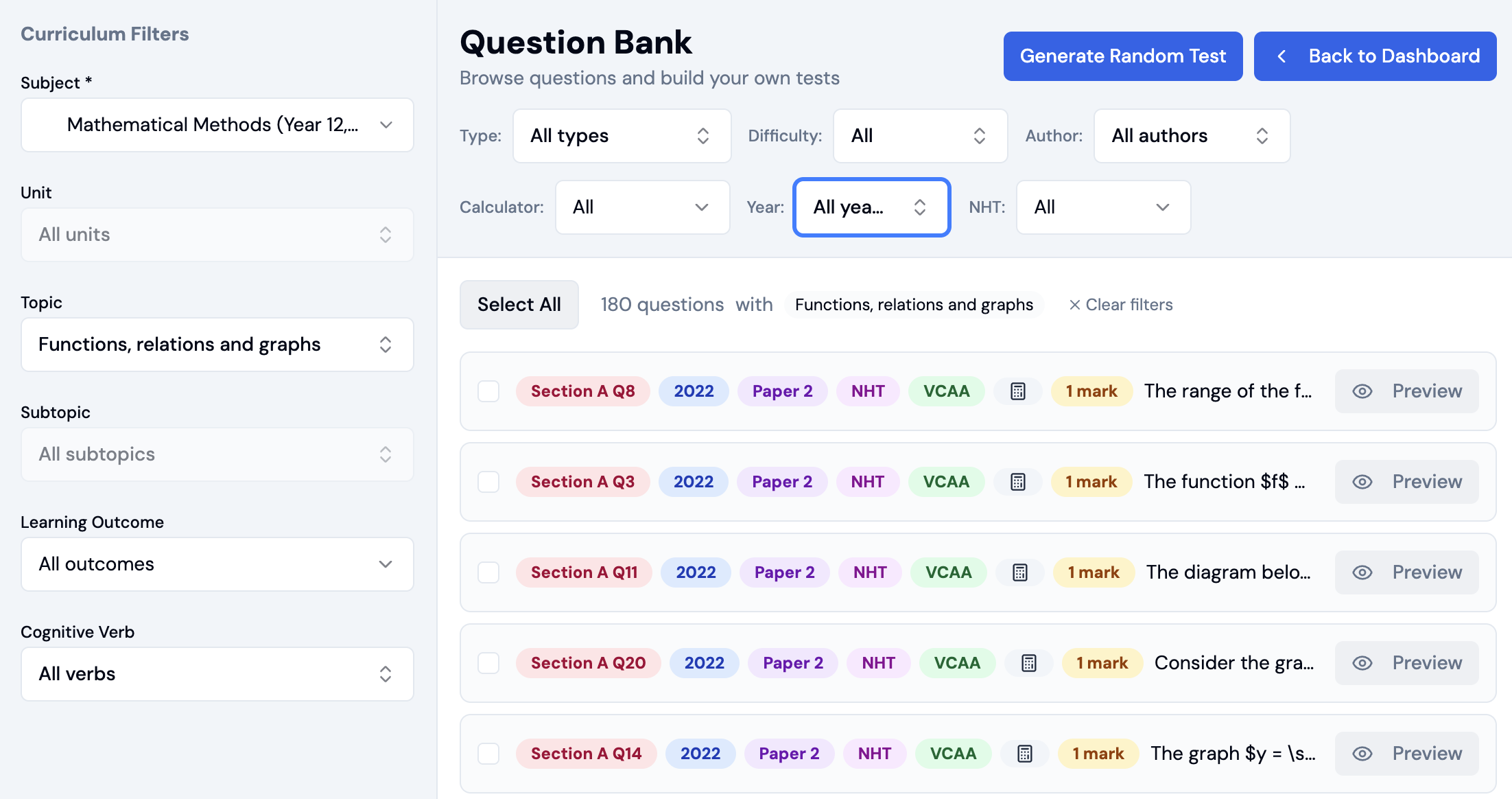1512x799 pixels.
Task: Open Preview for Section A Q3 question
Action: [1406, 482]
